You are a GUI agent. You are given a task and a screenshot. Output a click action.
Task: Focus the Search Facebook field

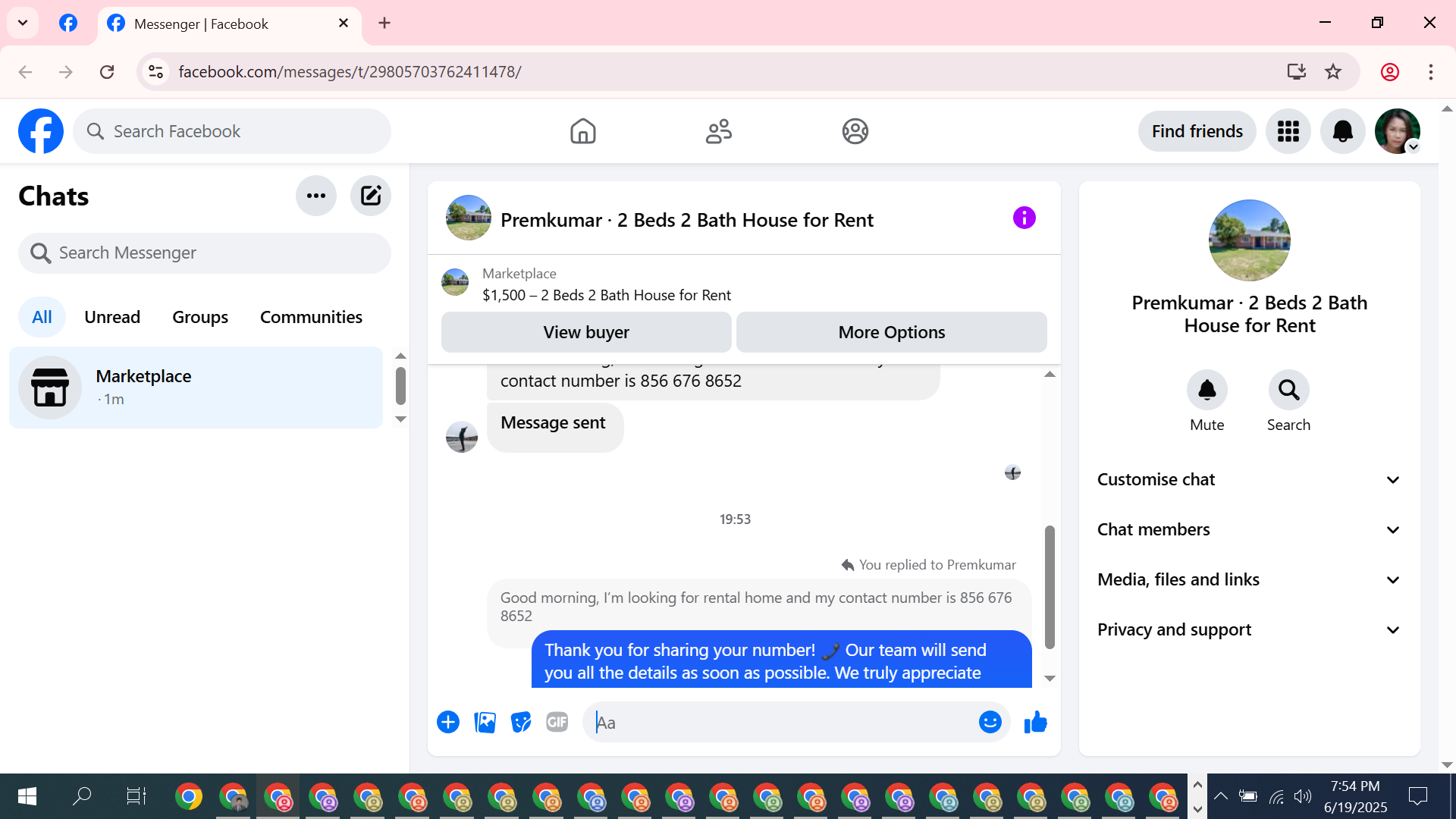click(232, 131)
